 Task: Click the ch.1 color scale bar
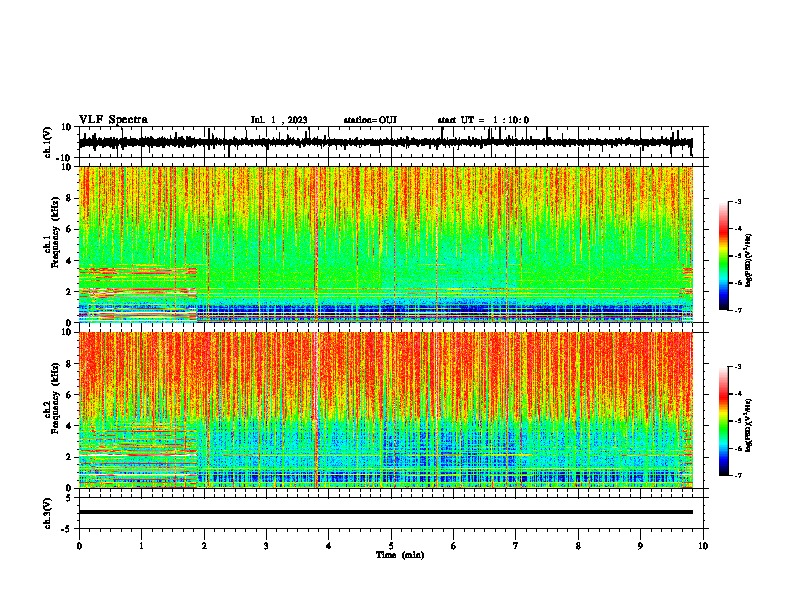pyautogui.click(x=723, y=256)
